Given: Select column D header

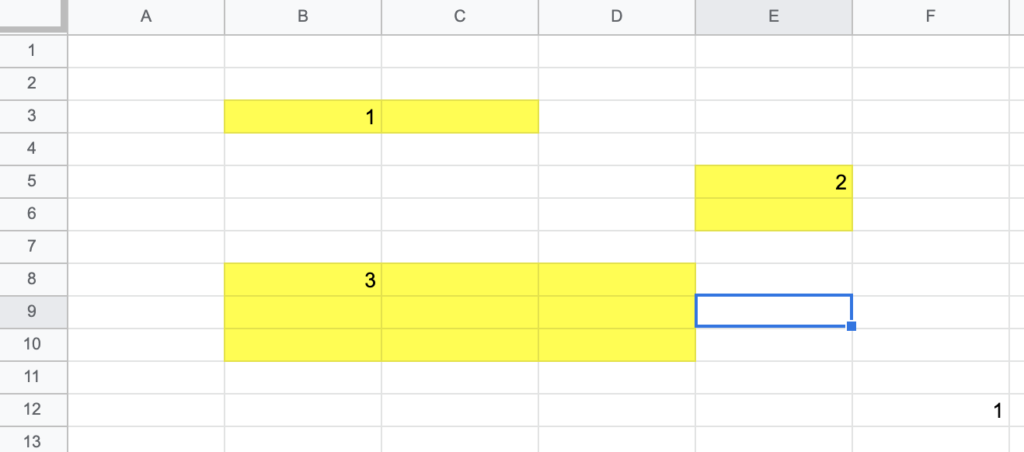Looking at the screenshot, I should 616,17.
